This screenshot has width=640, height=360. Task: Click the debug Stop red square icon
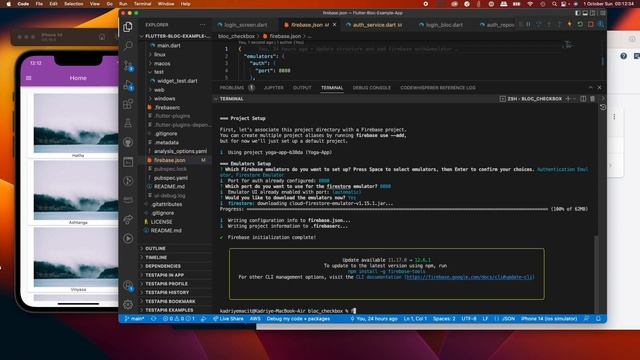pyautogui.click(x=591, y=24)
